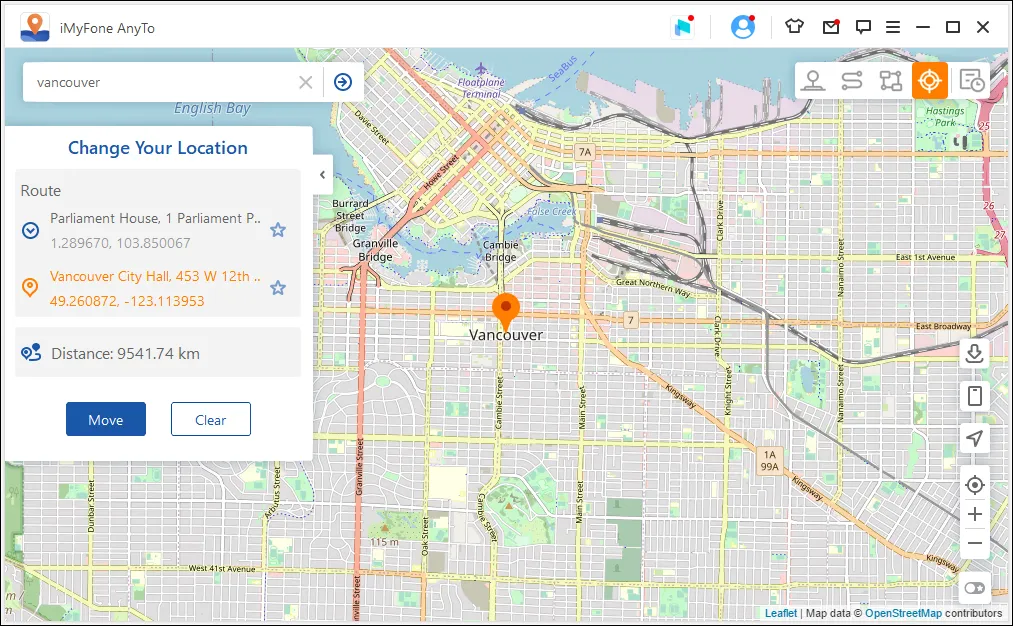Collapse the Change Your Location panel
The width and height of the screenshot is (1013, 626).
coord(322,175)
